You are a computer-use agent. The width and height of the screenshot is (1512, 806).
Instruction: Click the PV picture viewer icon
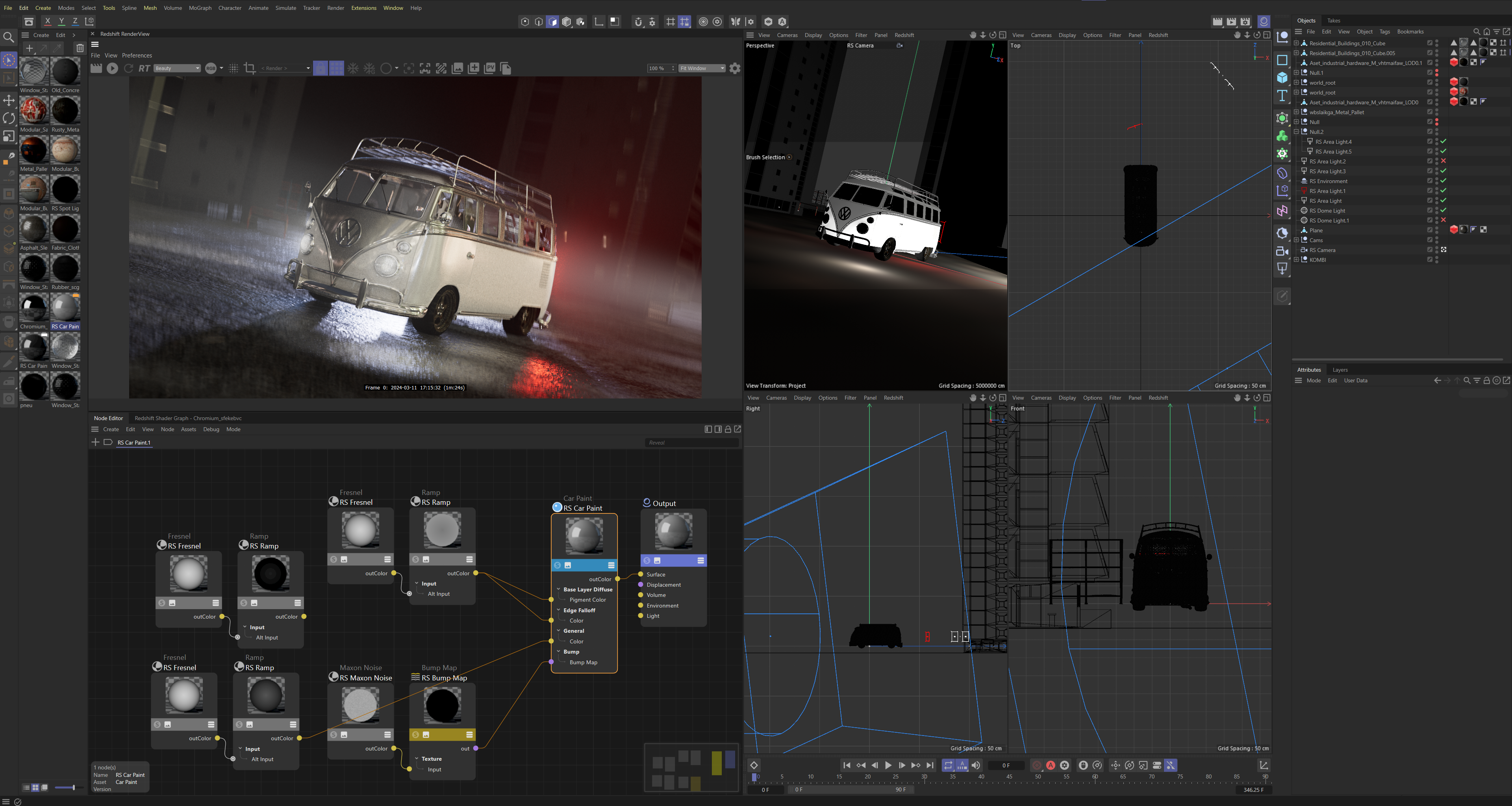coord(489,69)
